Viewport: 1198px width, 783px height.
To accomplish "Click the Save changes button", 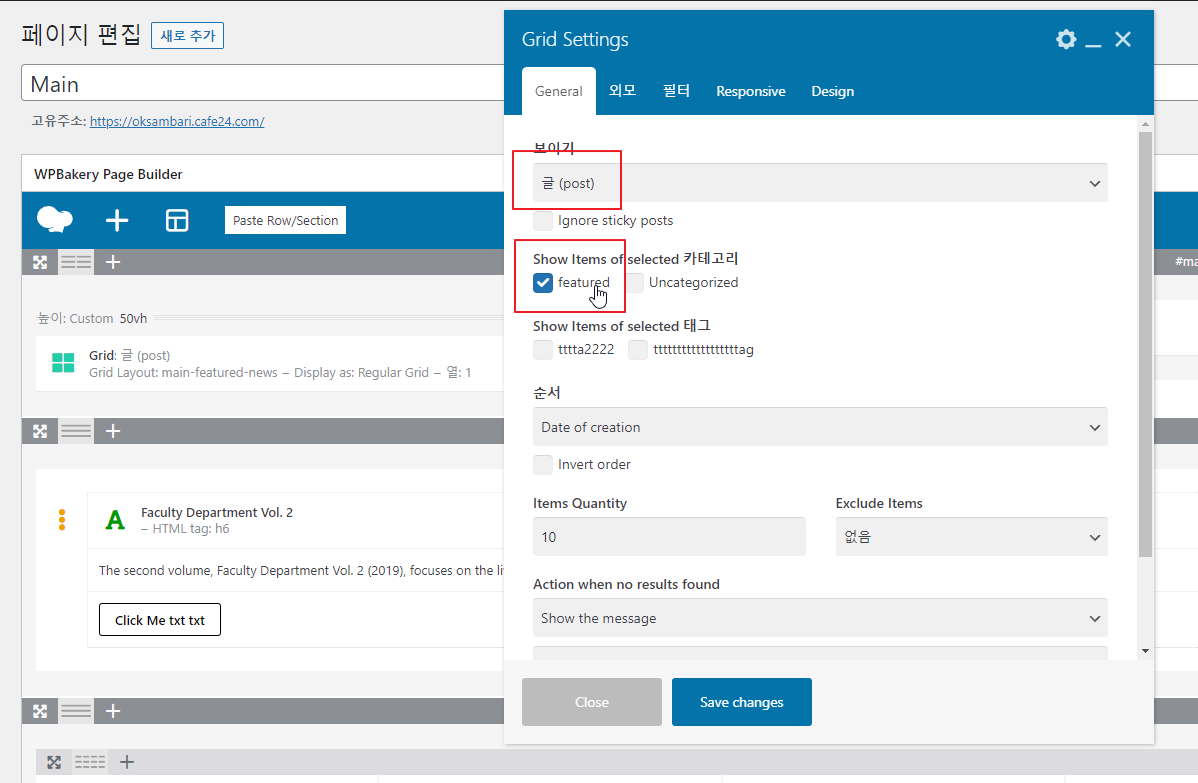I will 741,702.
